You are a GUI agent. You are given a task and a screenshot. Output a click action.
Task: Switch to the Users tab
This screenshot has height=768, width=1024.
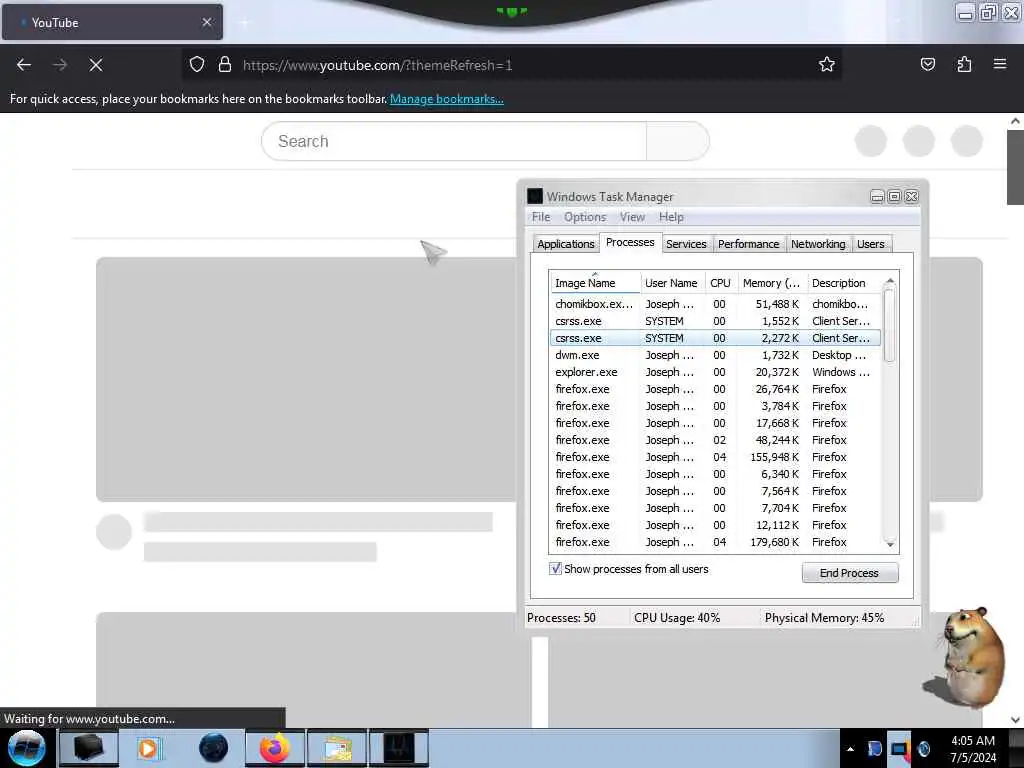pyautogui.click(x=871, y=244)
